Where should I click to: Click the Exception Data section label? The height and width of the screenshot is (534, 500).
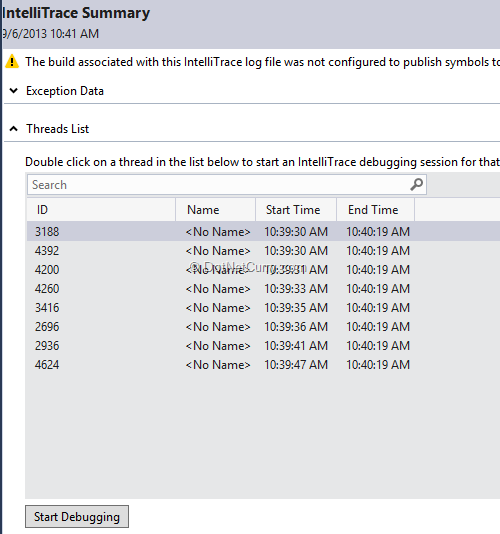pos(65,91)
